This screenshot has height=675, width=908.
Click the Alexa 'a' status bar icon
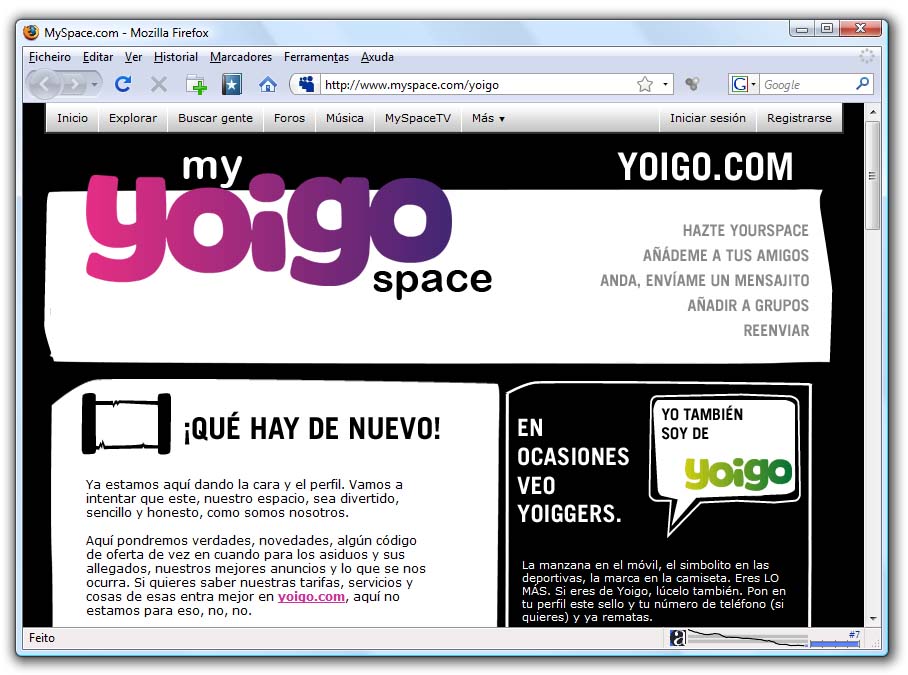678,638
